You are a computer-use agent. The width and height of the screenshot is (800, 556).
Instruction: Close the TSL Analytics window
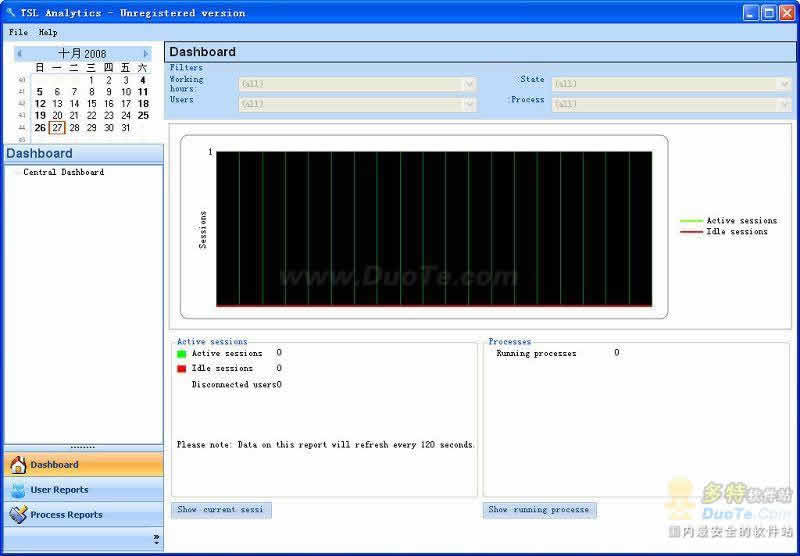coord(787,13)
